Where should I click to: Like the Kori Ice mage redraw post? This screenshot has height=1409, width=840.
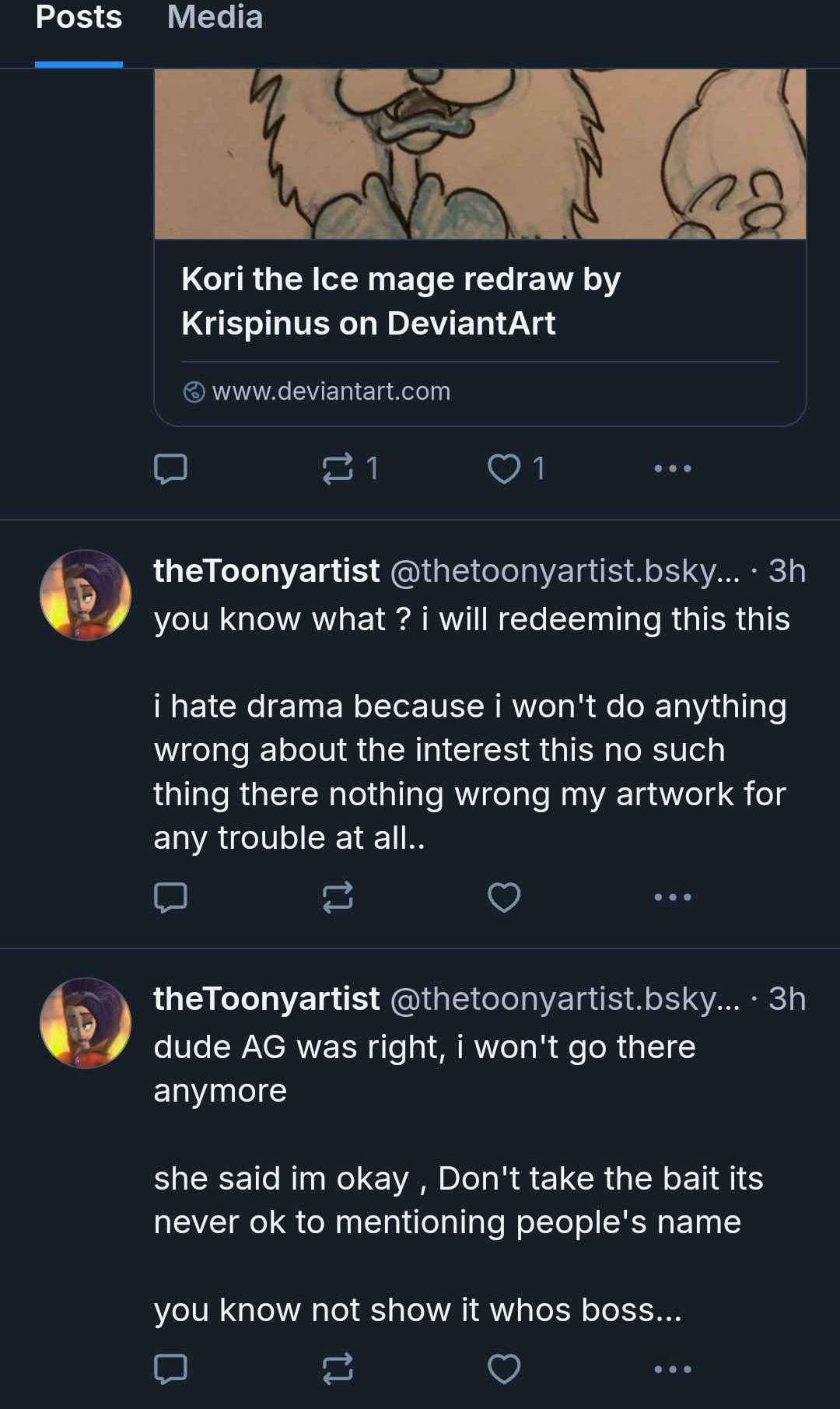pos(504,468)
